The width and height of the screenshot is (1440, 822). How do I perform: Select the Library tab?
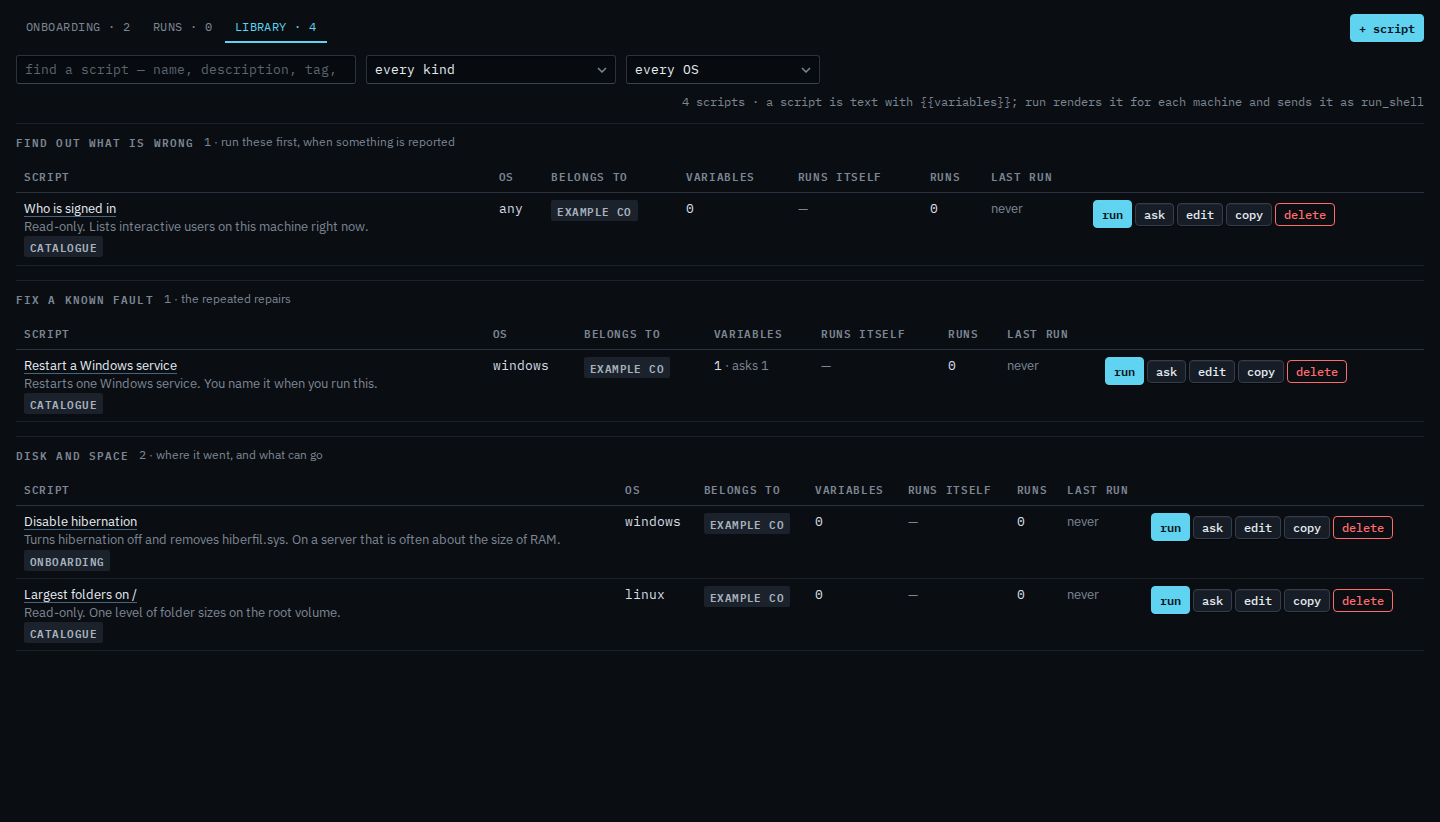[x=275, y=27]
